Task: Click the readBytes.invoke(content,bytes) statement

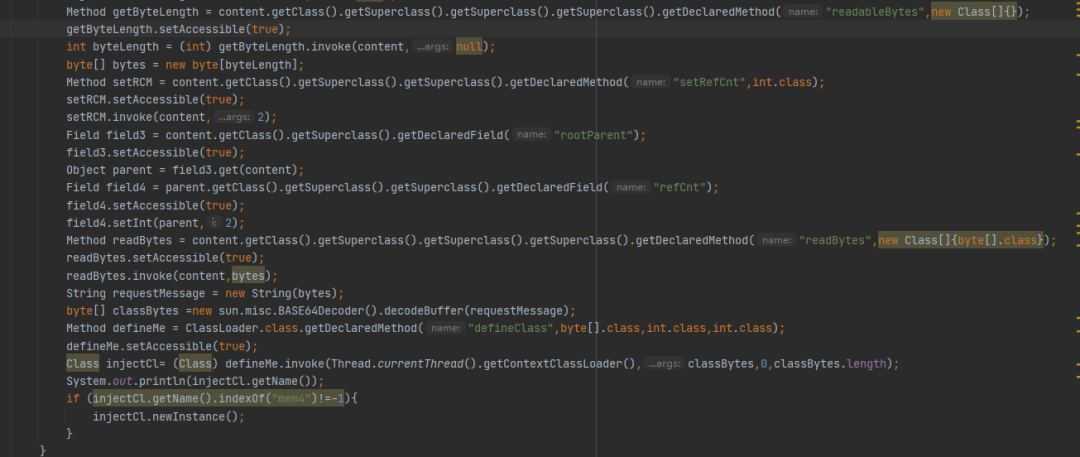Action: point(172,276)
